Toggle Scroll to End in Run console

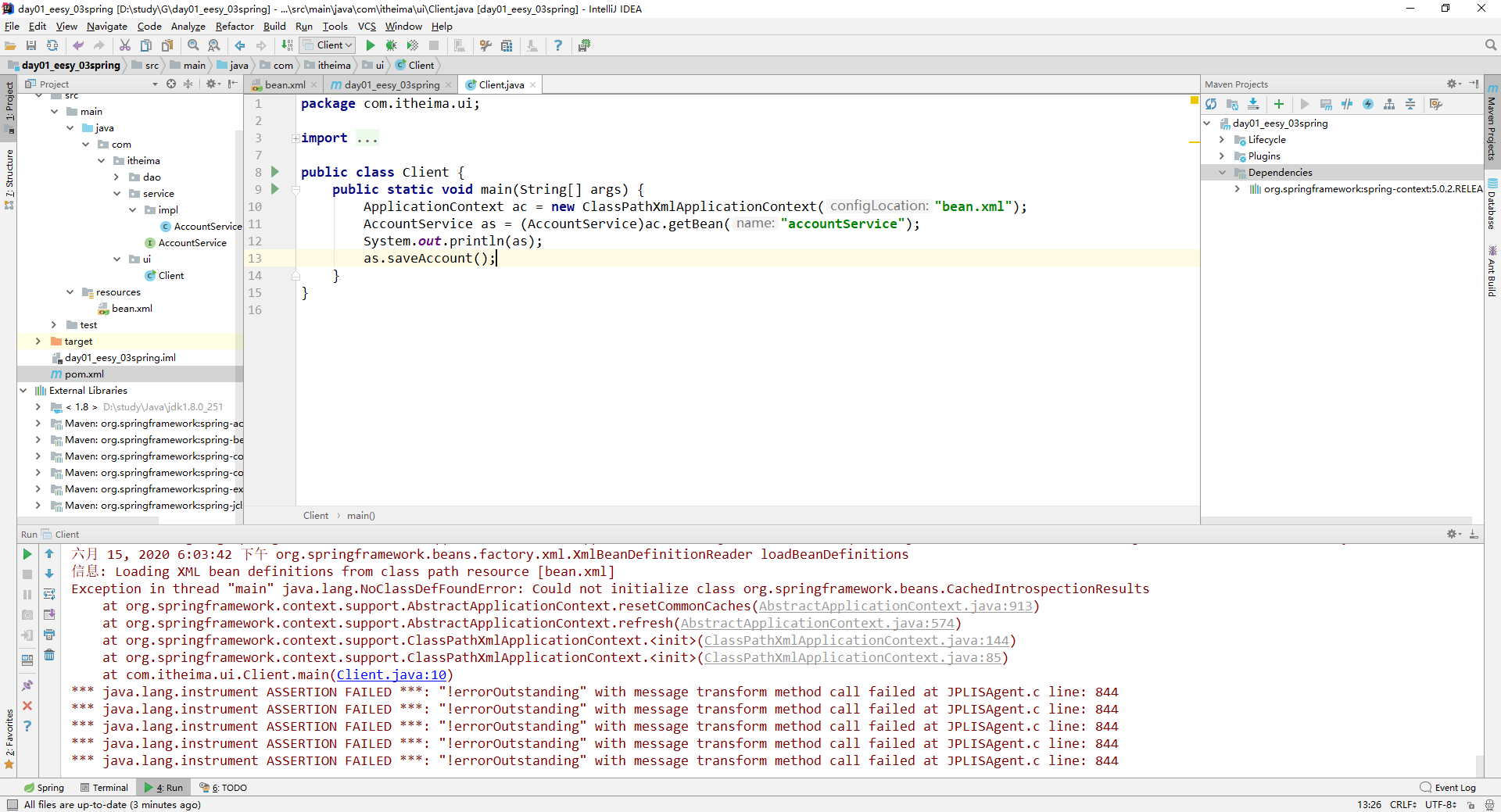[49, 614]
